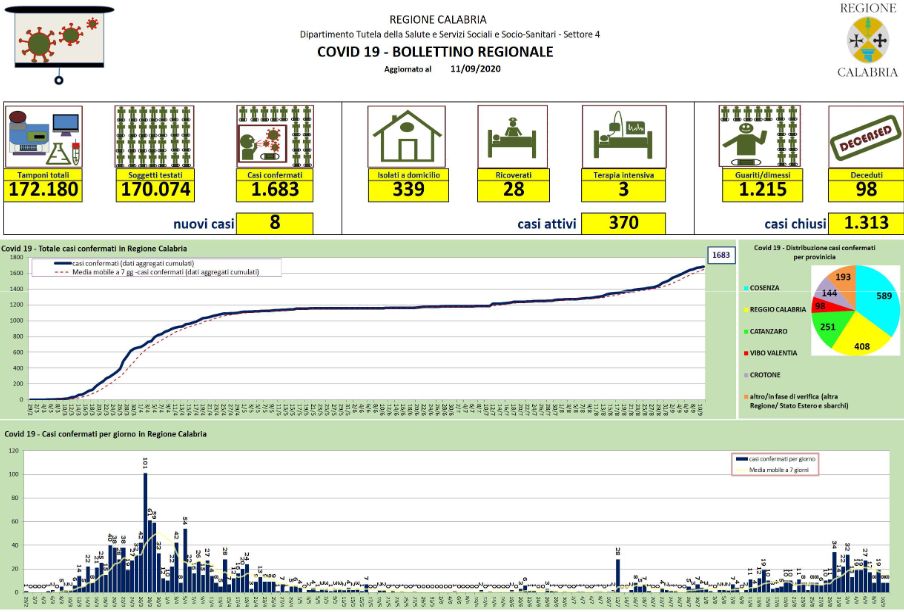Click the Guariti/dimessi recovered person icon
The height and width of the screenshot is (612, 904).
[x=757, y=135]
